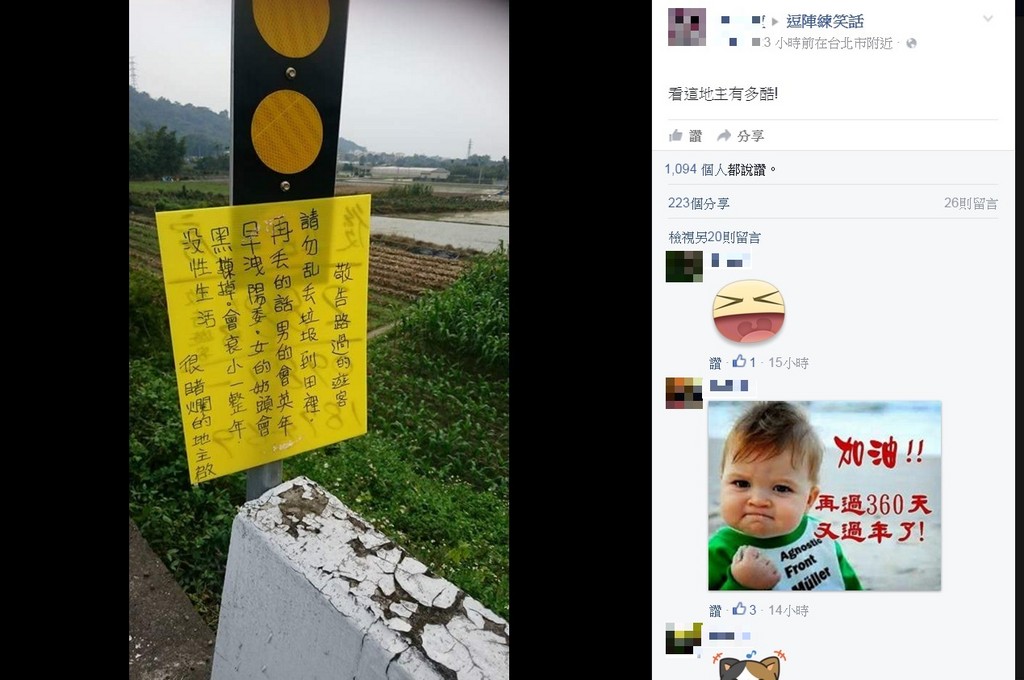Open the post options chevron at top right
This screenshot has width=1024, height=680.
point(987,19)
